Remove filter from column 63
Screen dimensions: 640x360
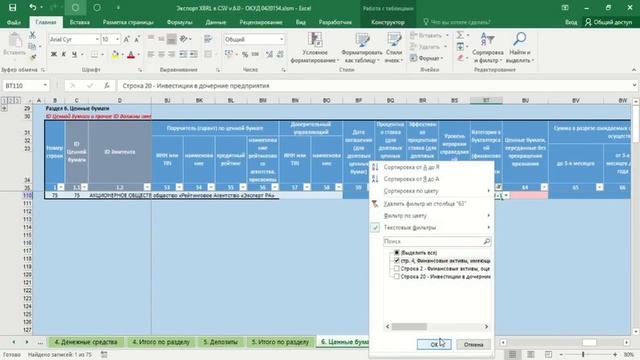coord(424,203)
